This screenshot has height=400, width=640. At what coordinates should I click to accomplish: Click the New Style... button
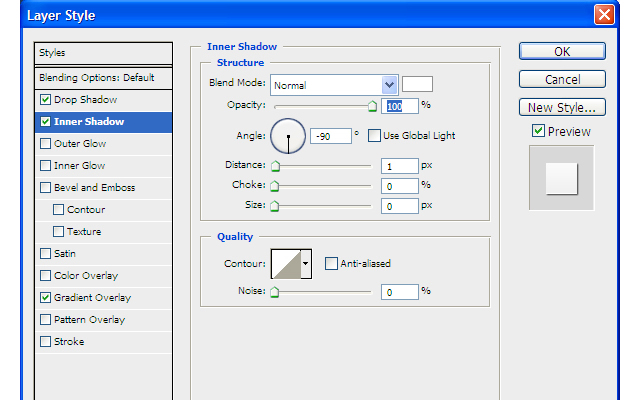point(562,107)
